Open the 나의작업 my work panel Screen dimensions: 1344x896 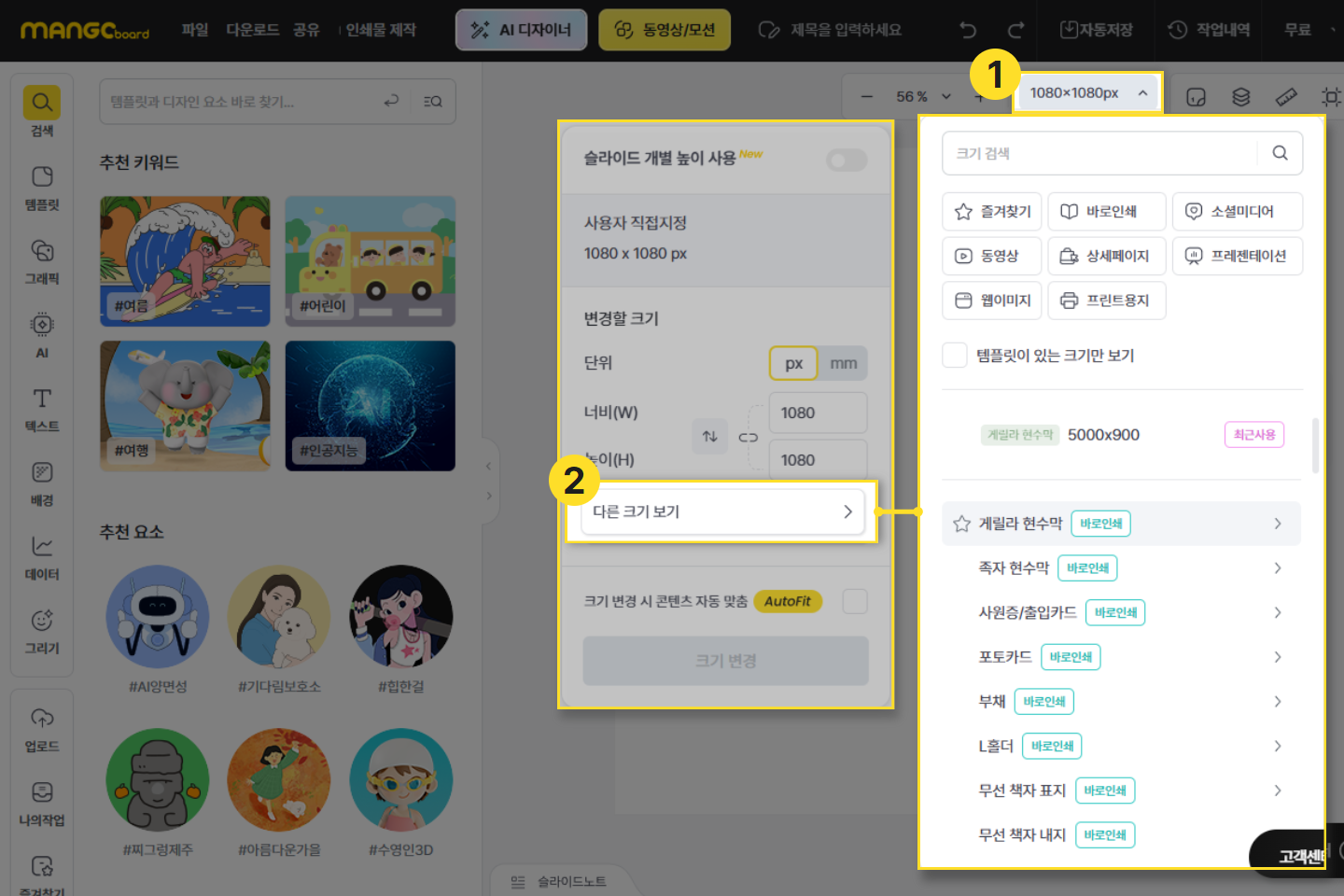tap(42, 803)
